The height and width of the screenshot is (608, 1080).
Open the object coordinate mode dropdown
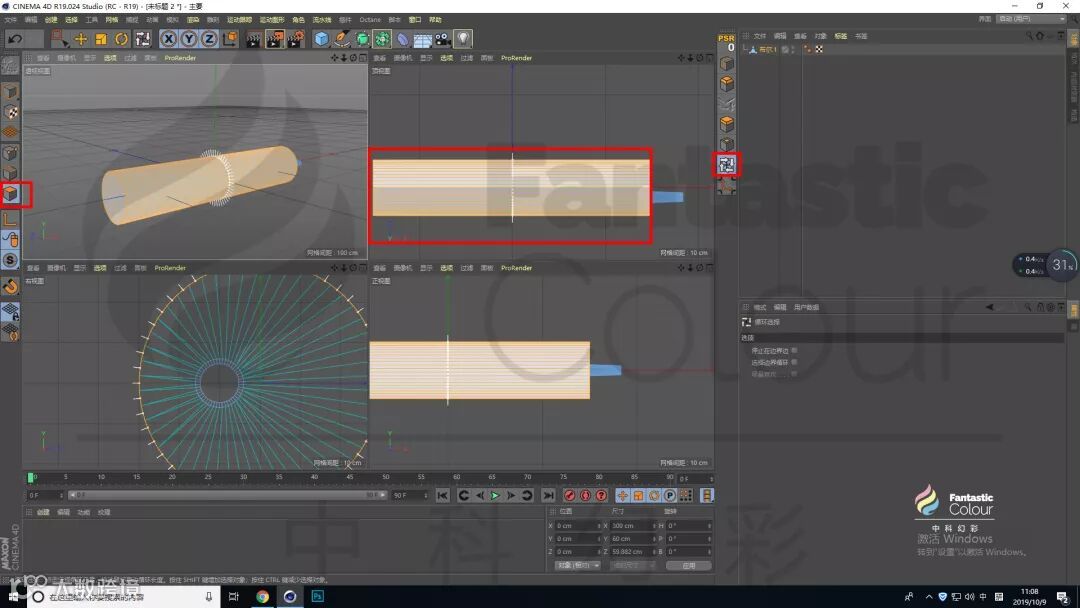(577, 565)
